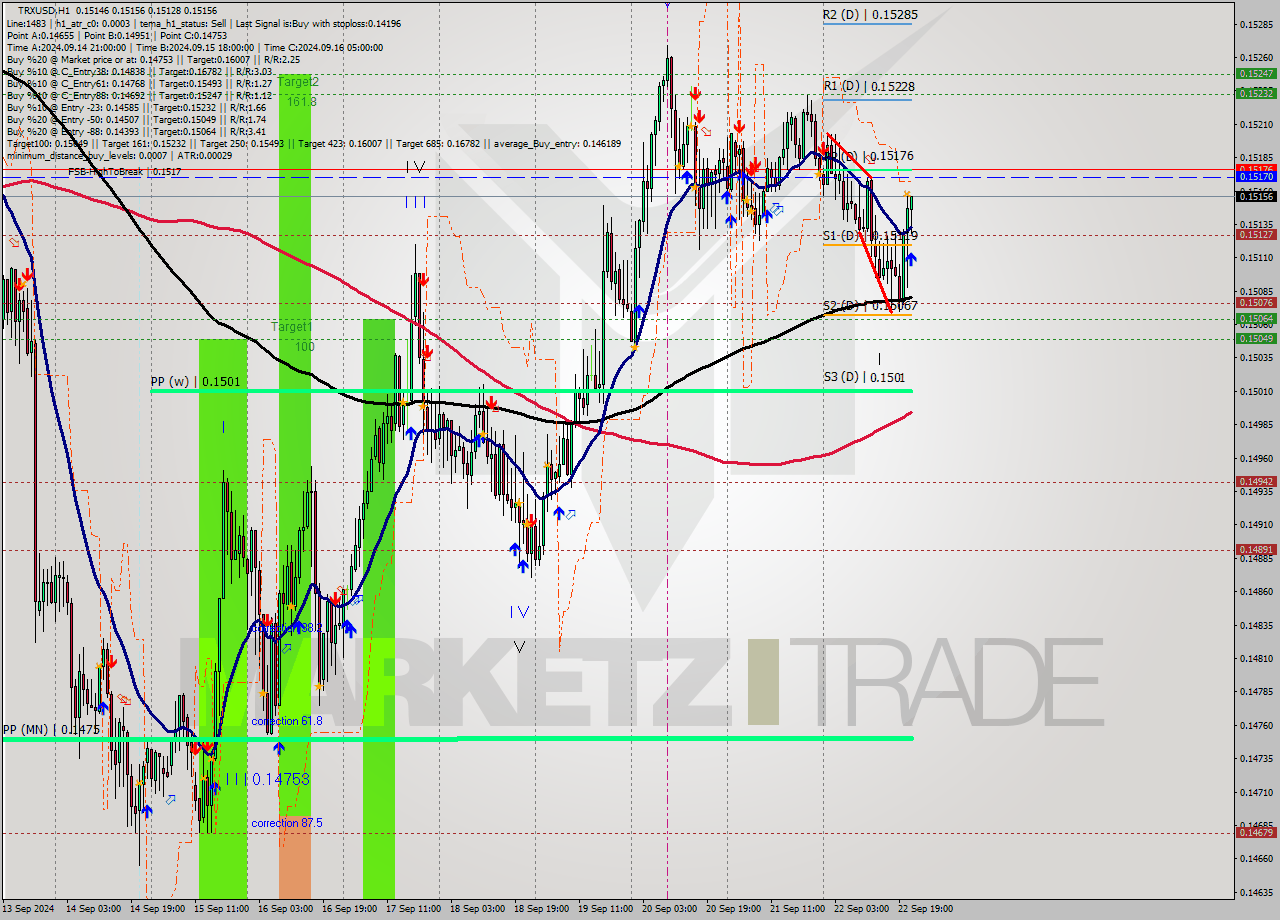This screenshot has width=1280, height=920.
Task: Select the R1 (D) | 0.15228 pivot label
Action: [x=869, y=87]
